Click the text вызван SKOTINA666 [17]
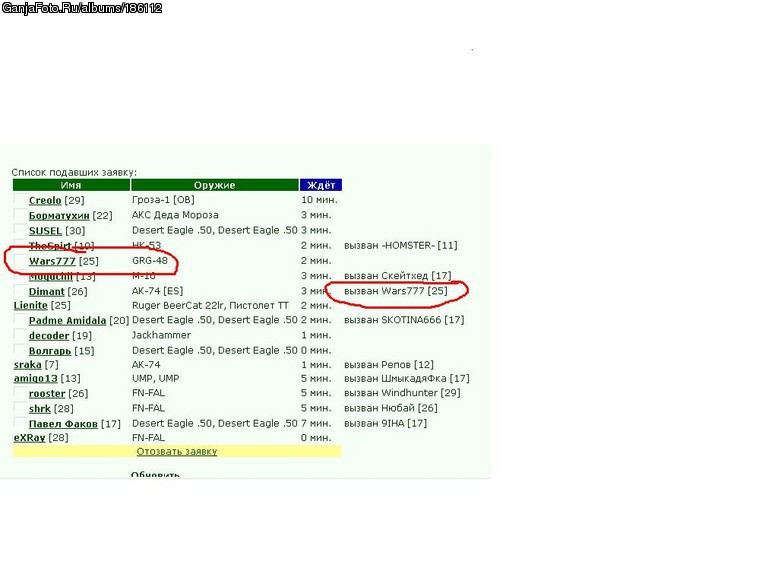The image size is (778, 584). pyautogui.click(x=404, y=320)
